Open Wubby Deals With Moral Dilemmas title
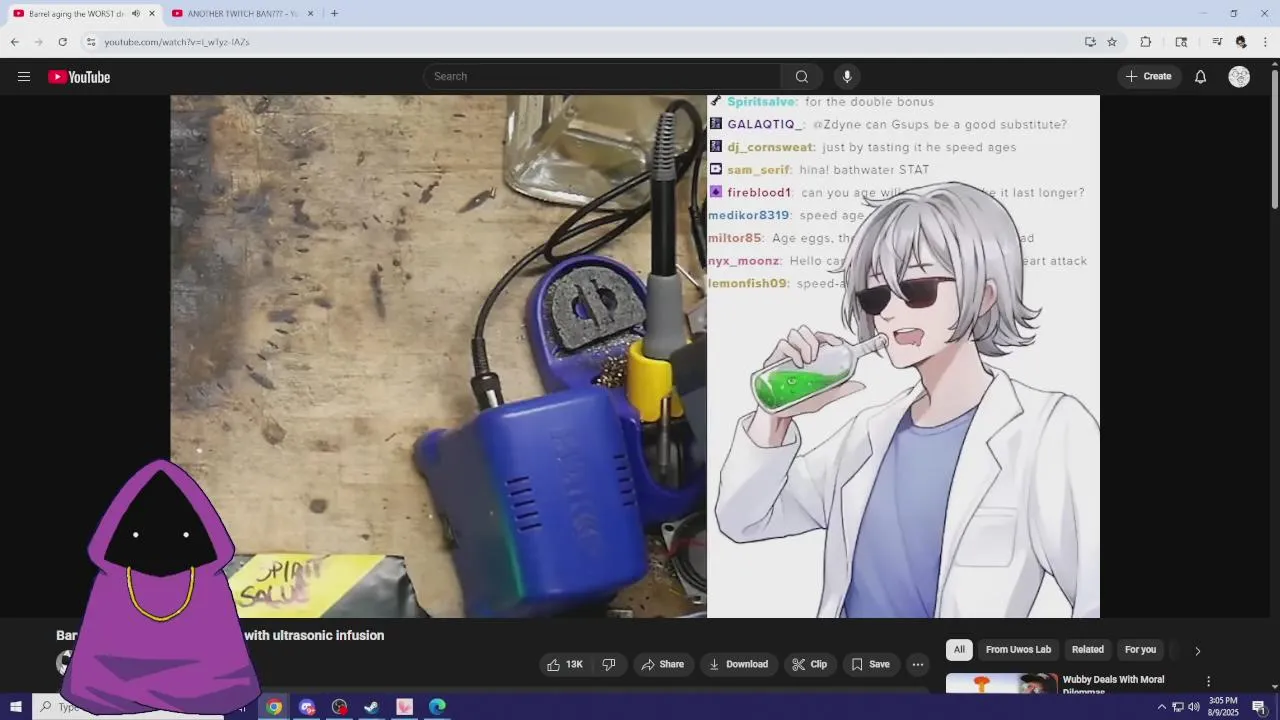Viewport: 1280px width, 720px height. (x=1113, y=685)
